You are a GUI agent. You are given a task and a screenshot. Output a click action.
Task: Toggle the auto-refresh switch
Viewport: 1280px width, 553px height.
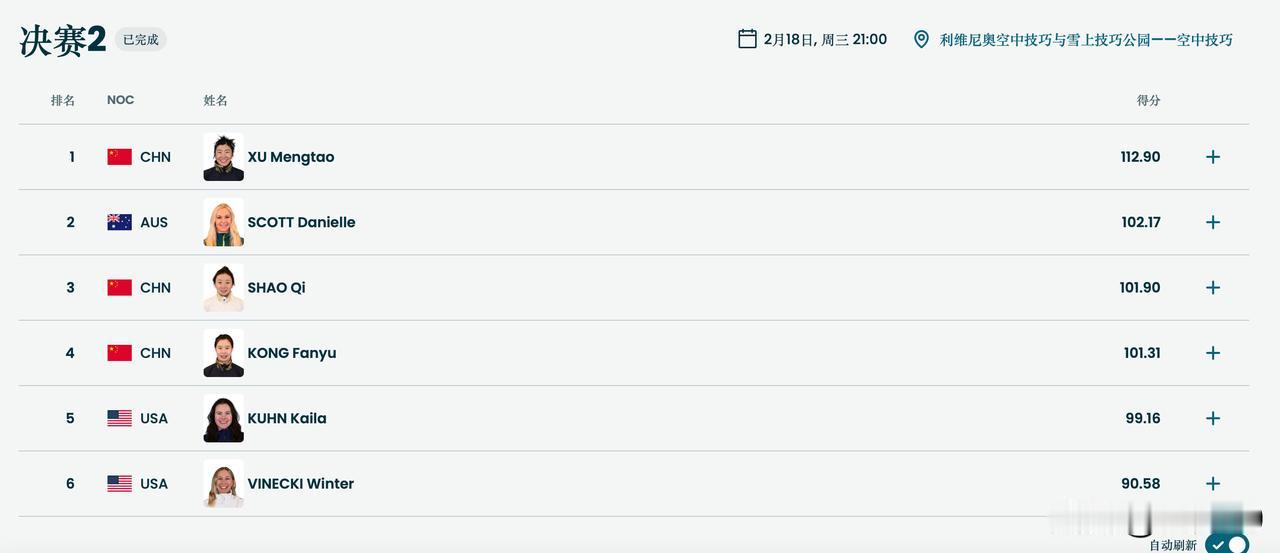(1227, 544)
